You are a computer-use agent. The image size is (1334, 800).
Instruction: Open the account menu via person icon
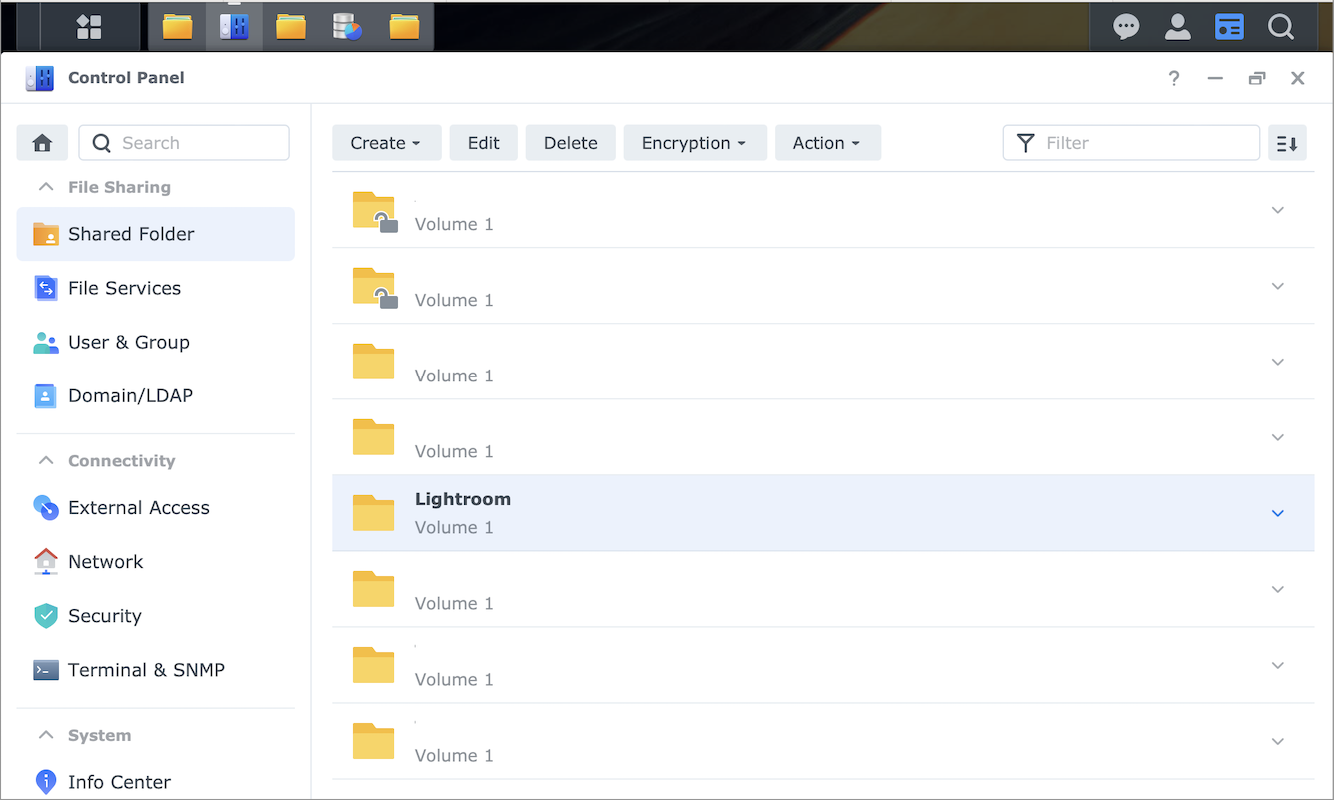point(1178,26)
